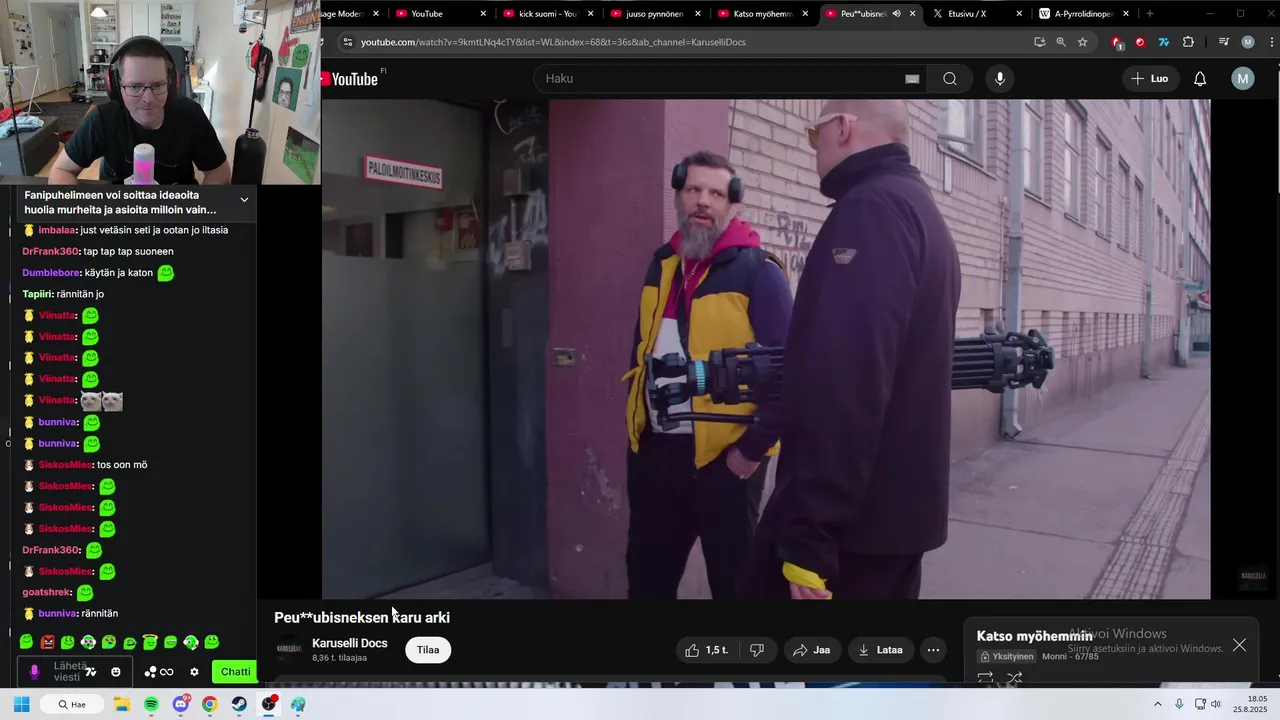
Task: Click the red extension icon with badge 1
Action: (1117, 42)
